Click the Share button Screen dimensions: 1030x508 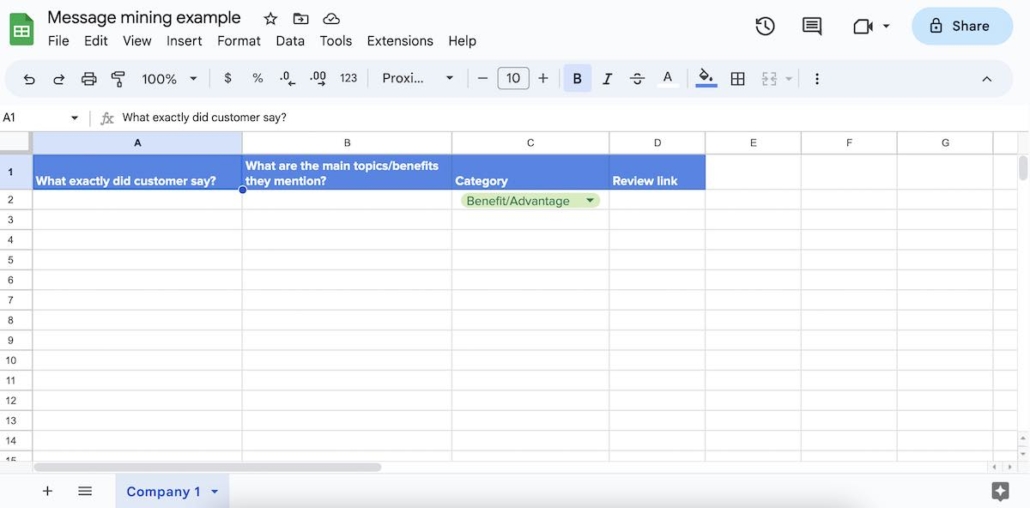click(962, 26)
